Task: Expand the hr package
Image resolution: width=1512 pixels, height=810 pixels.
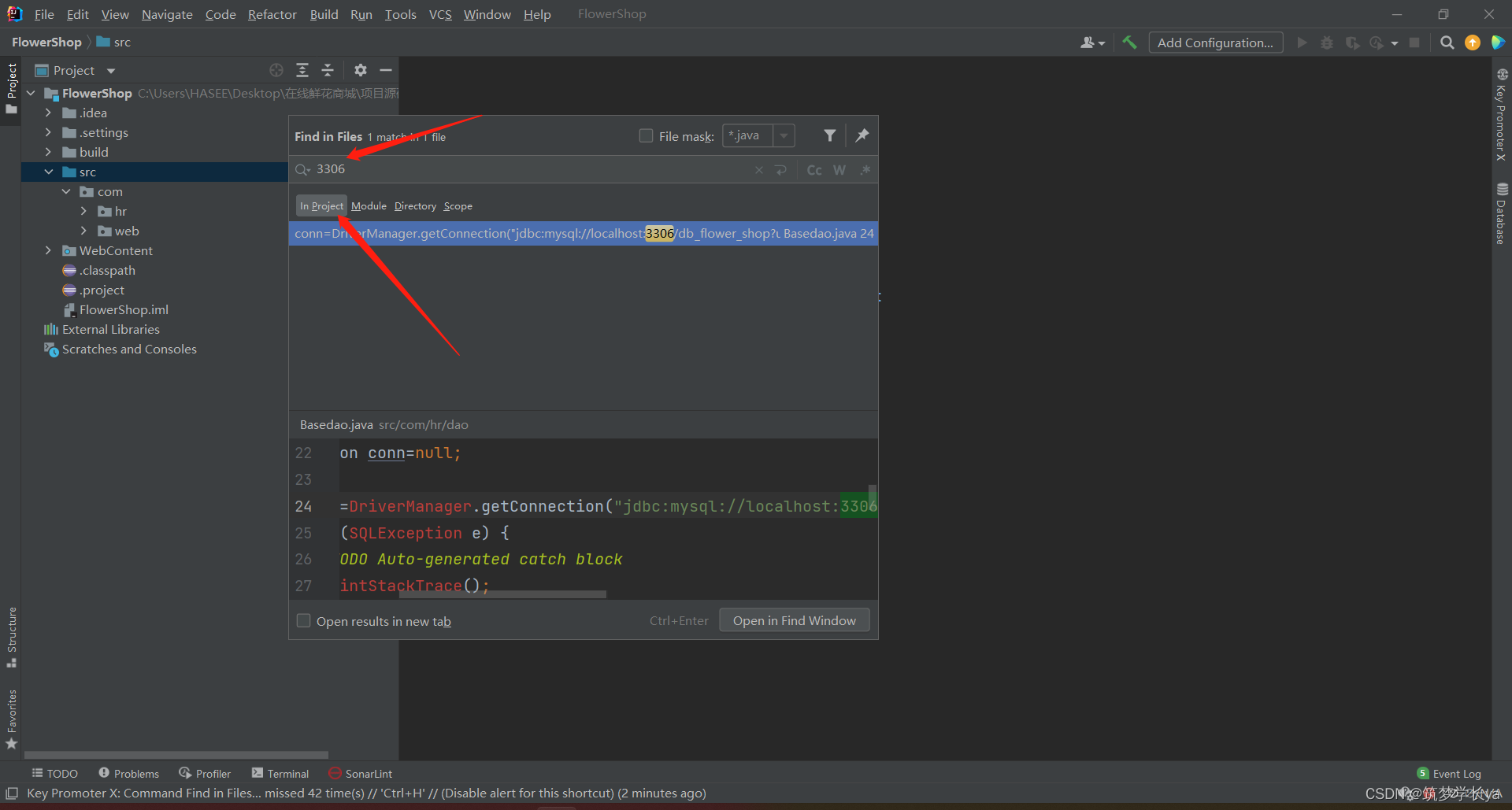Action: tap(83, 211)
